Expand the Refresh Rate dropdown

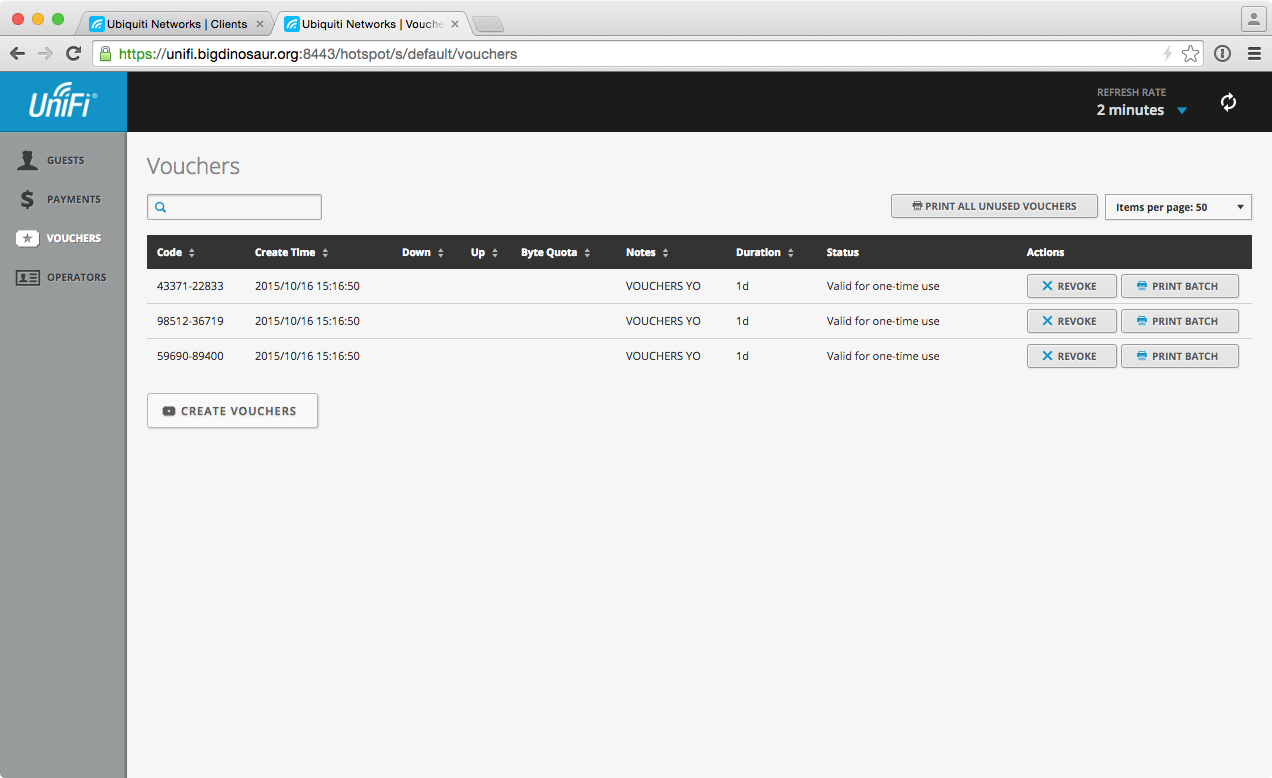coord(1142,110)
